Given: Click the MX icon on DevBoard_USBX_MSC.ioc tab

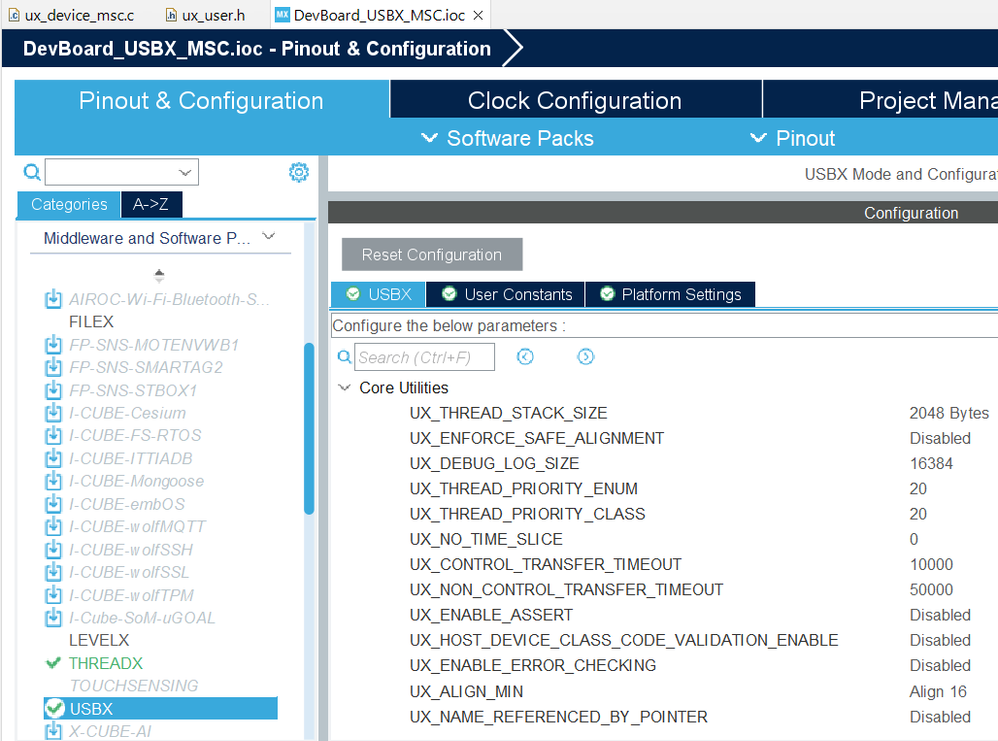Looking at the screenshot, I should point(282,15).
